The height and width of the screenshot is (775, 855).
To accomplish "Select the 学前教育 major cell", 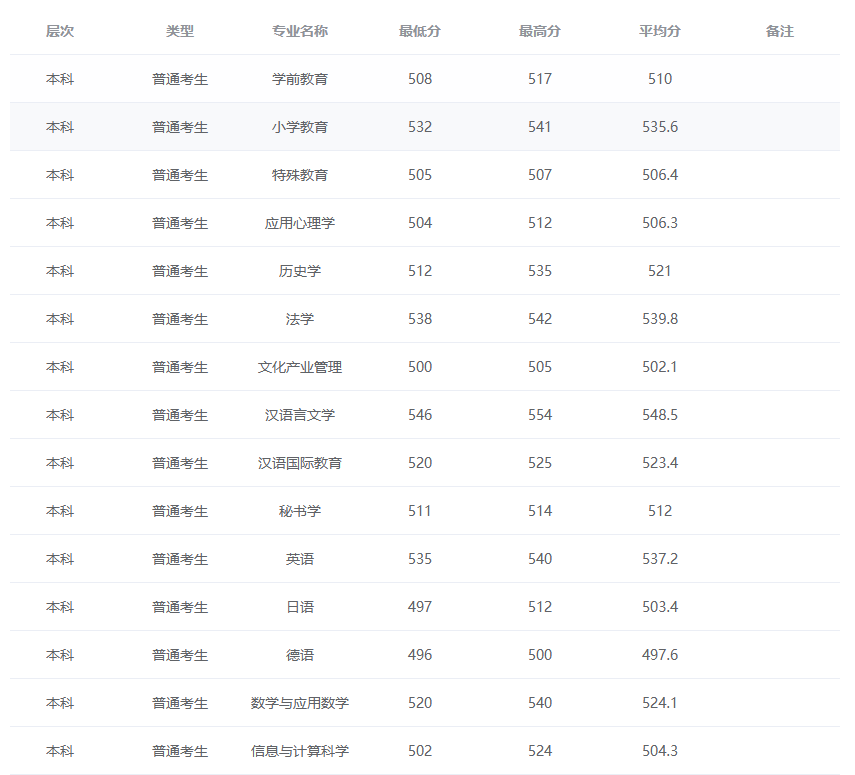I will [300, 79].
